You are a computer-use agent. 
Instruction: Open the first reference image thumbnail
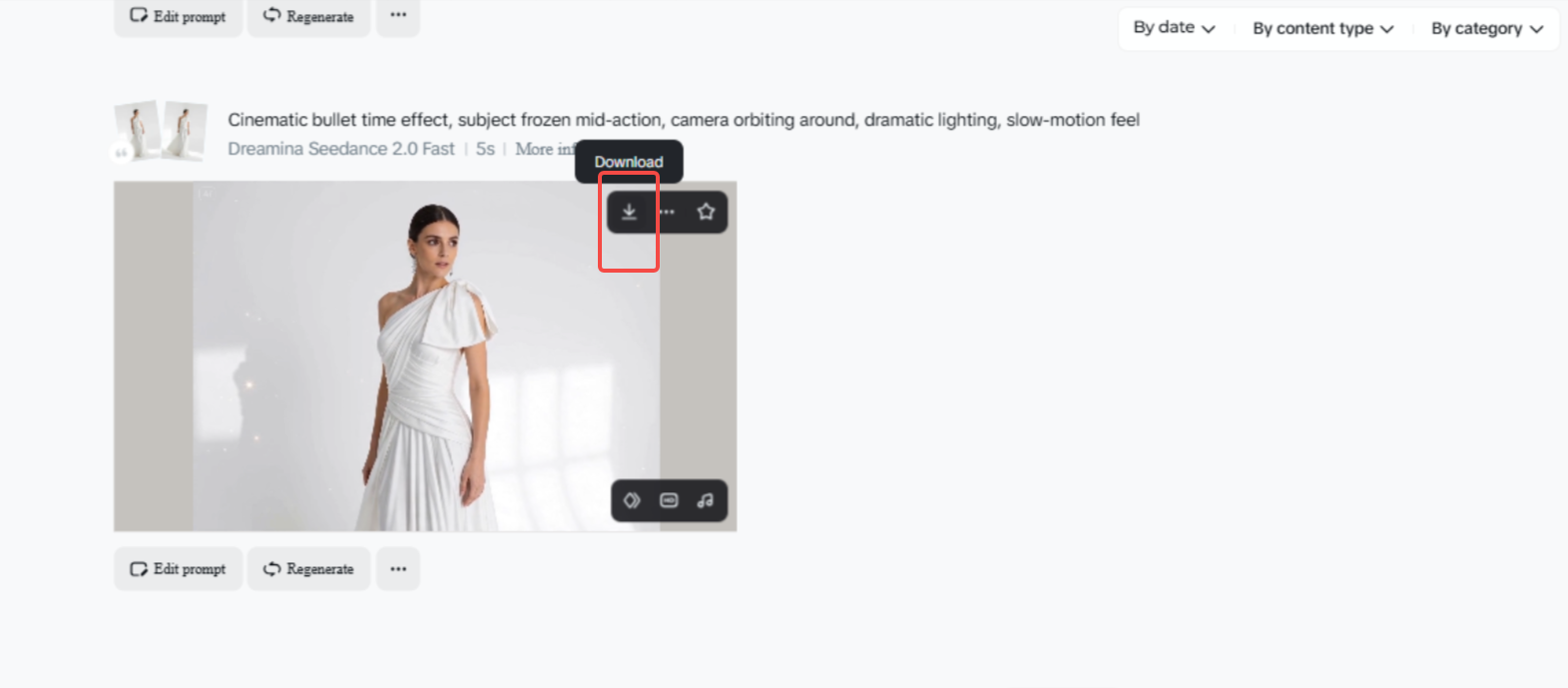(137, 131)
